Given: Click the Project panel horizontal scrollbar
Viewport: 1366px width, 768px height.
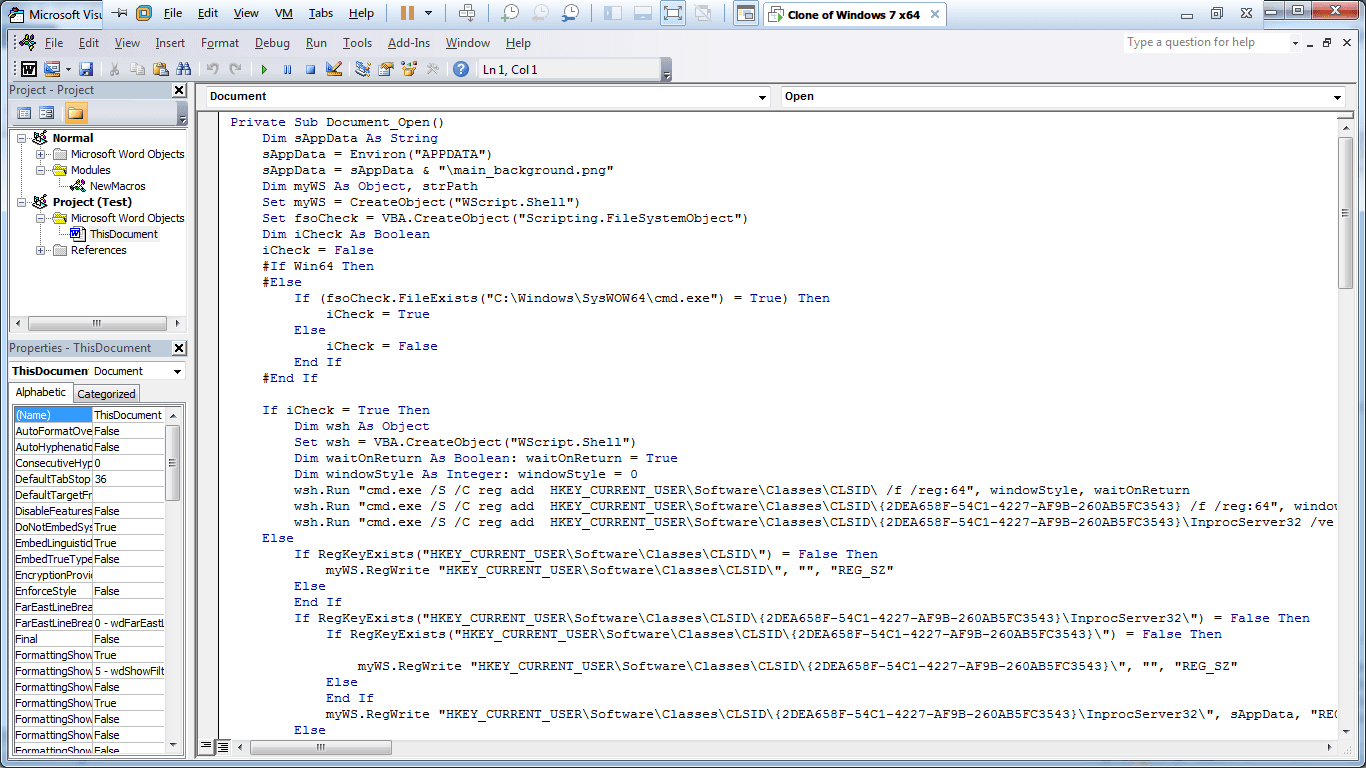Looking at the screenshot, I should pyautogui.click(x=96, y=324).
